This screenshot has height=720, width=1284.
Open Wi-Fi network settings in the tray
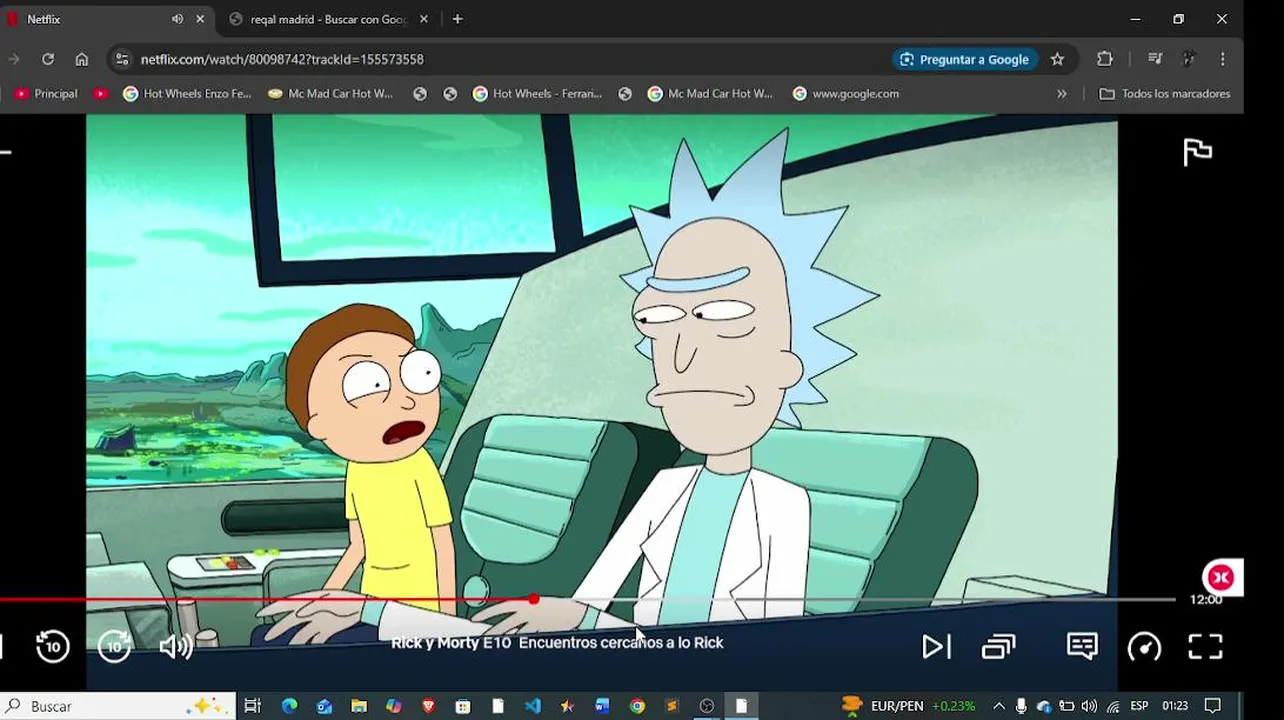point(1113,706)
